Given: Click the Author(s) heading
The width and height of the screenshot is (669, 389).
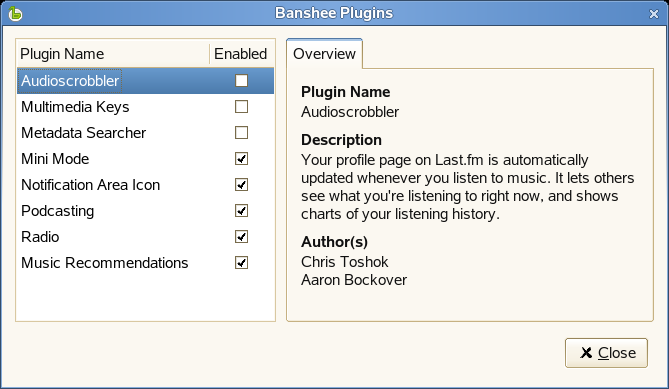Looking at the screenshot, I should point(334,242).
